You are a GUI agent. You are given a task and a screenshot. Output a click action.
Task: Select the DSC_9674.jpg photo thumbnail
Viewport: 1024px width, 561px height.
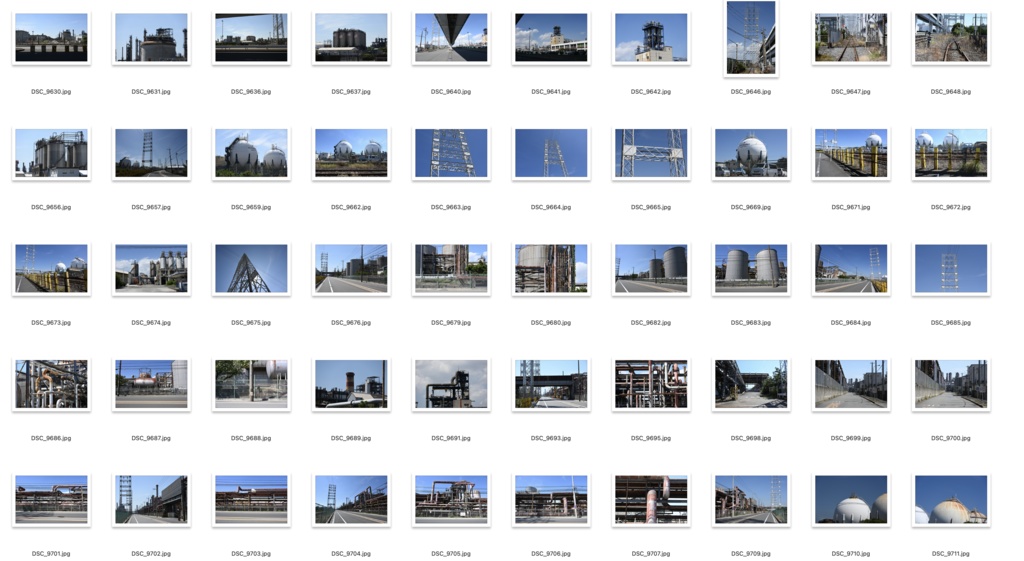click(151, 269)
